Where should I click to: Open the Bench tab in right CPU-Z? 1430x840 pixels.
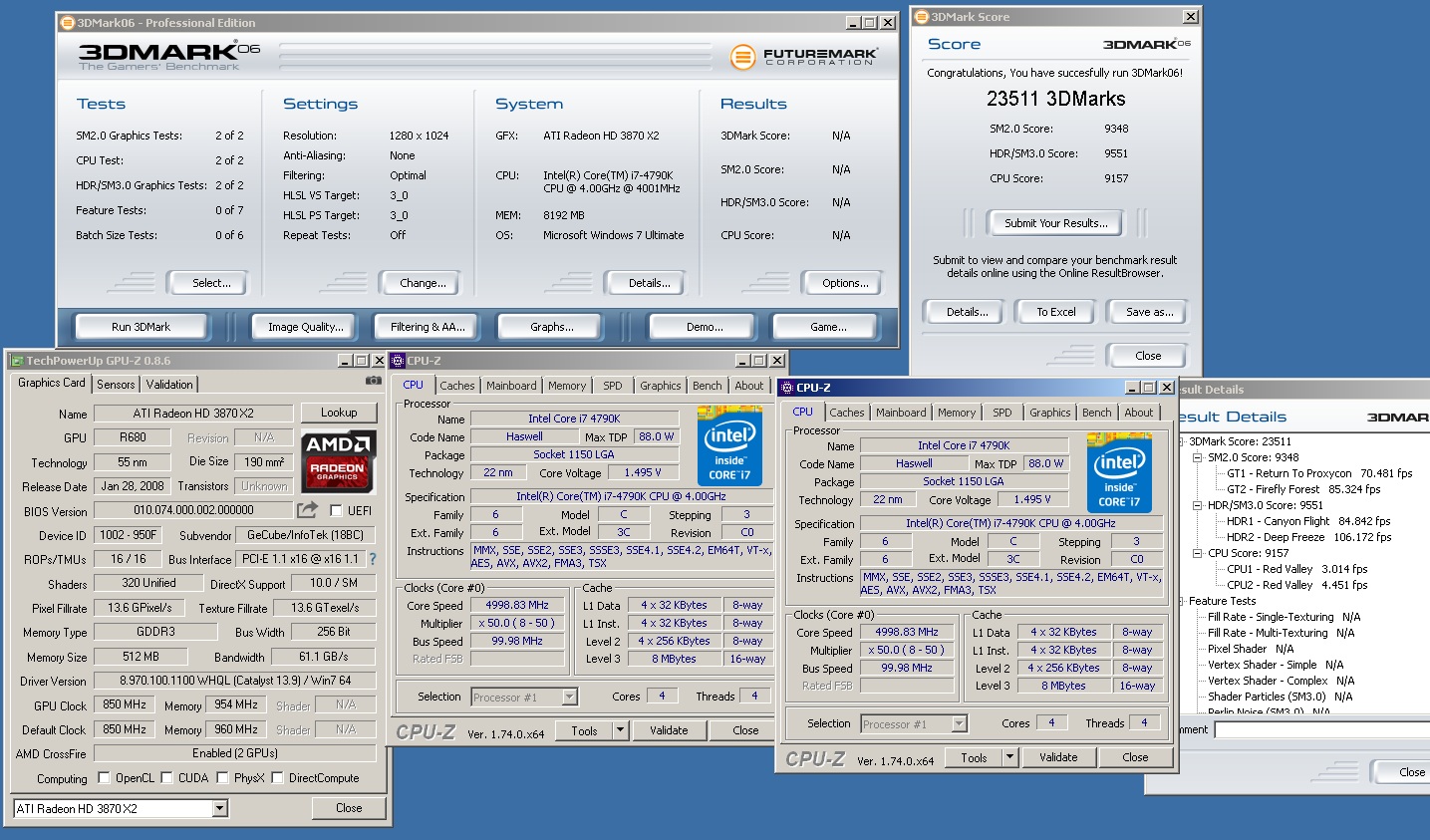click(1097, 413)
